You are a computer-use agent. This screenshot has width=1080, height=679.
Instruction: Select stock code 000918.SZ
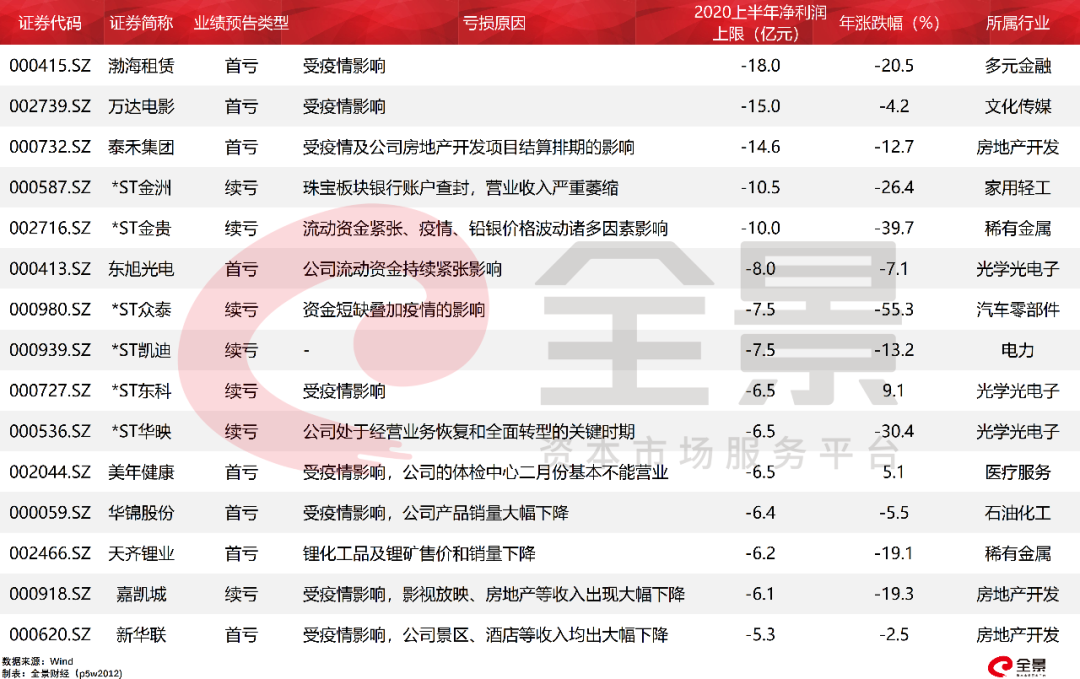(50, 594)
